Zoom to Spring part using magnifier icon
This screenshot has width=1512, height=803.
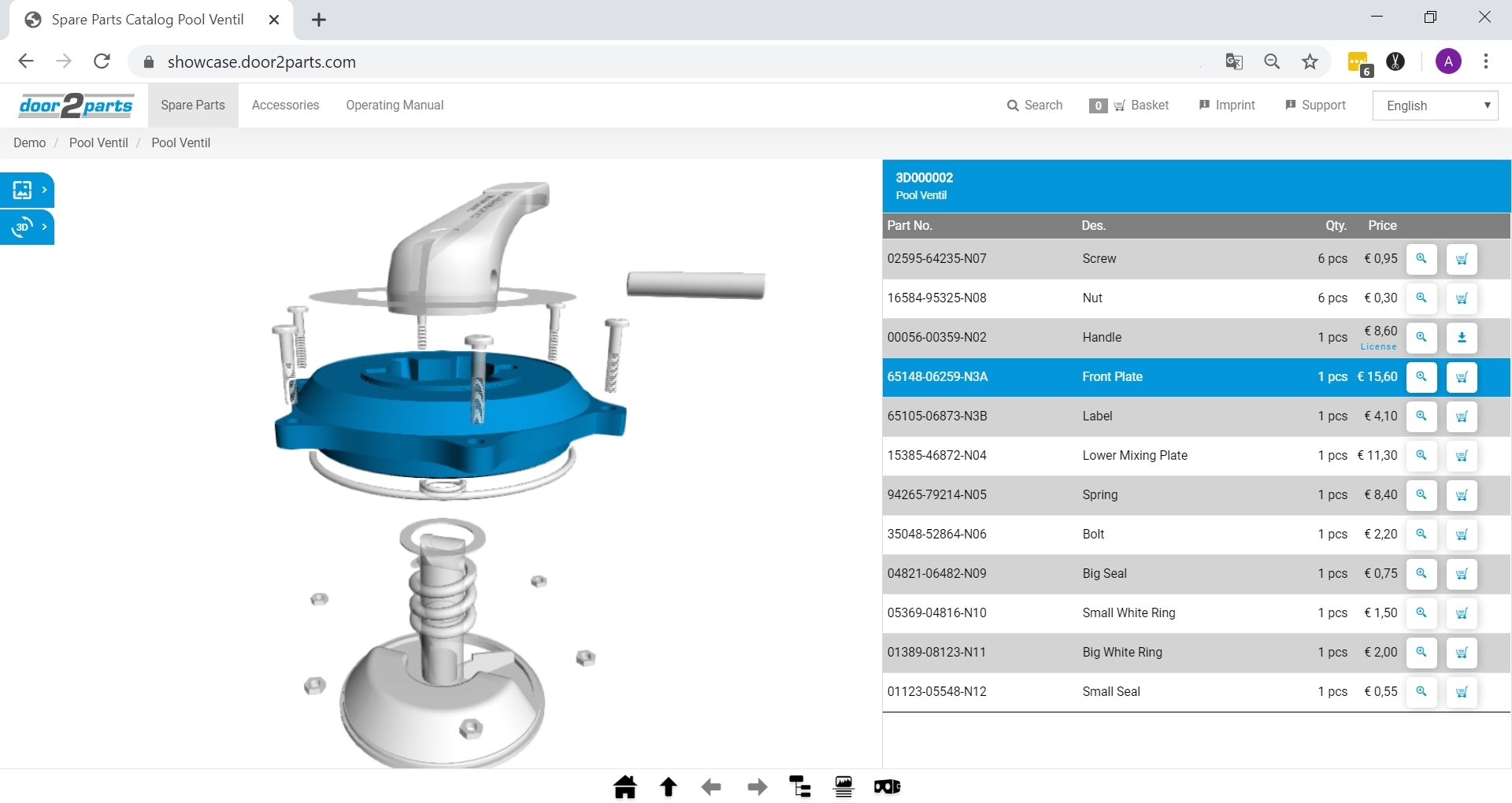[x=1421, y=495]
